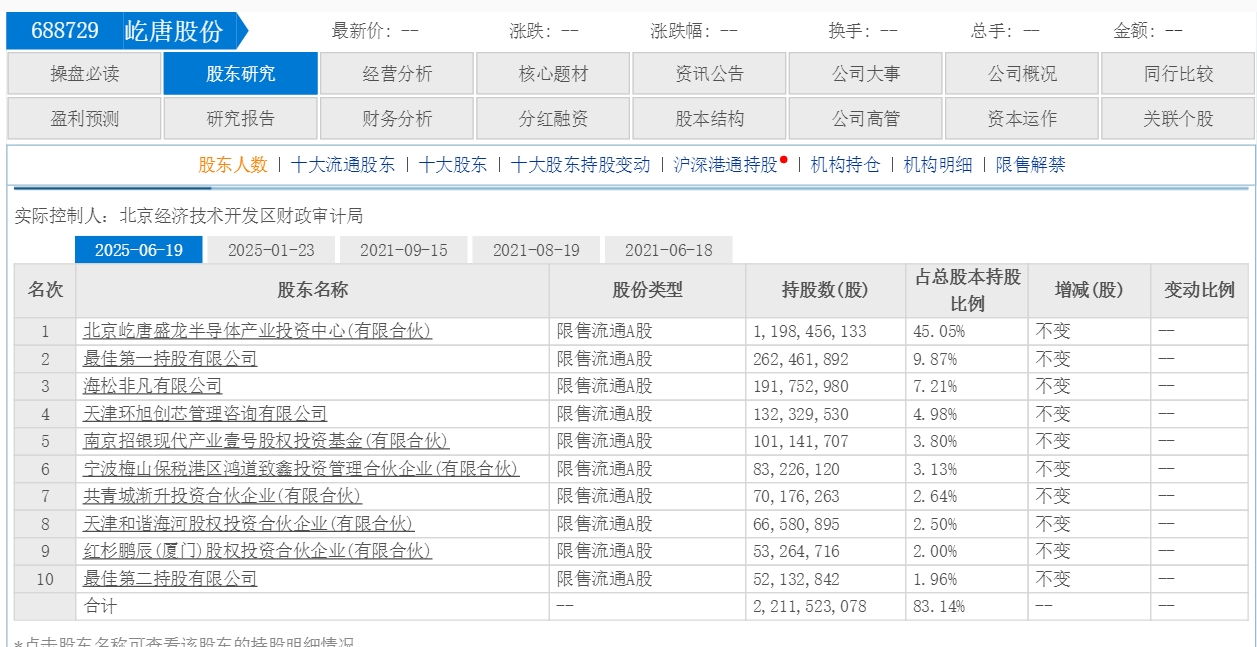Open shareholder 红杉鹏辰(厦门)股权投资合伙企业 details
This screenshot has height=647, width=1257.
[x=258, y=551]
